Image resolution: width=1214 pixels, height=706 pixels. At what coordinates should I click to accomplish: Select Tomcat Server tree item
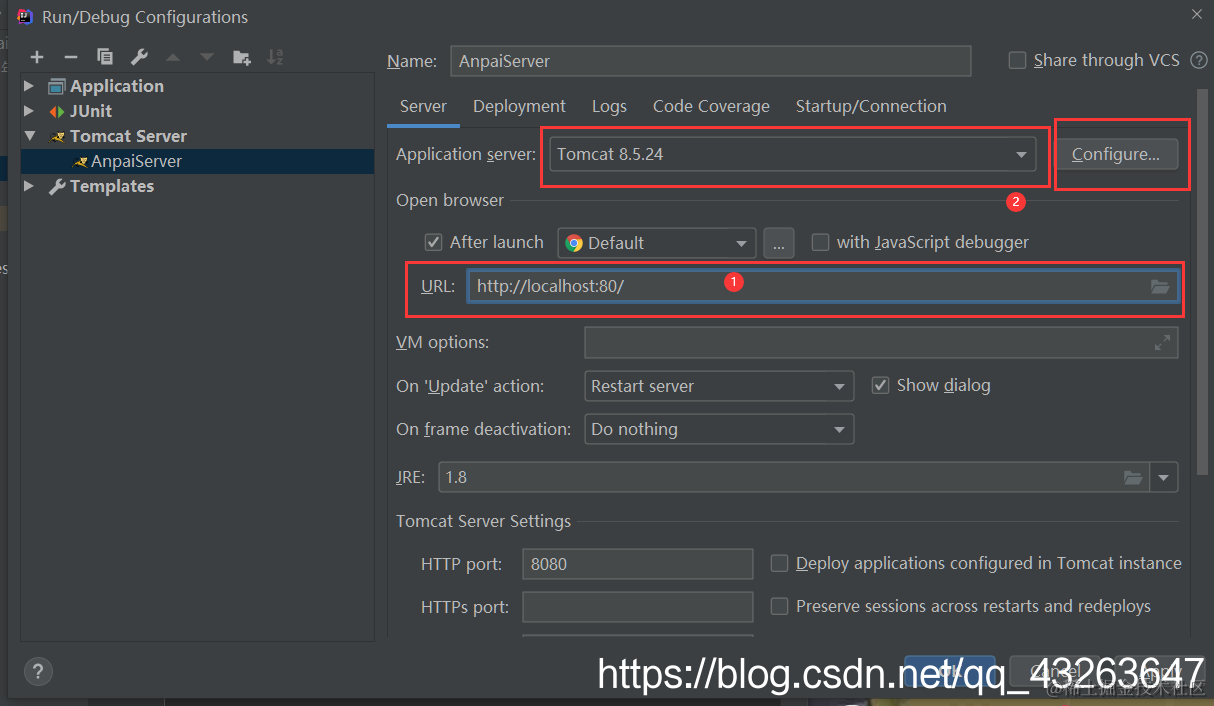click(x=128, y=136)
